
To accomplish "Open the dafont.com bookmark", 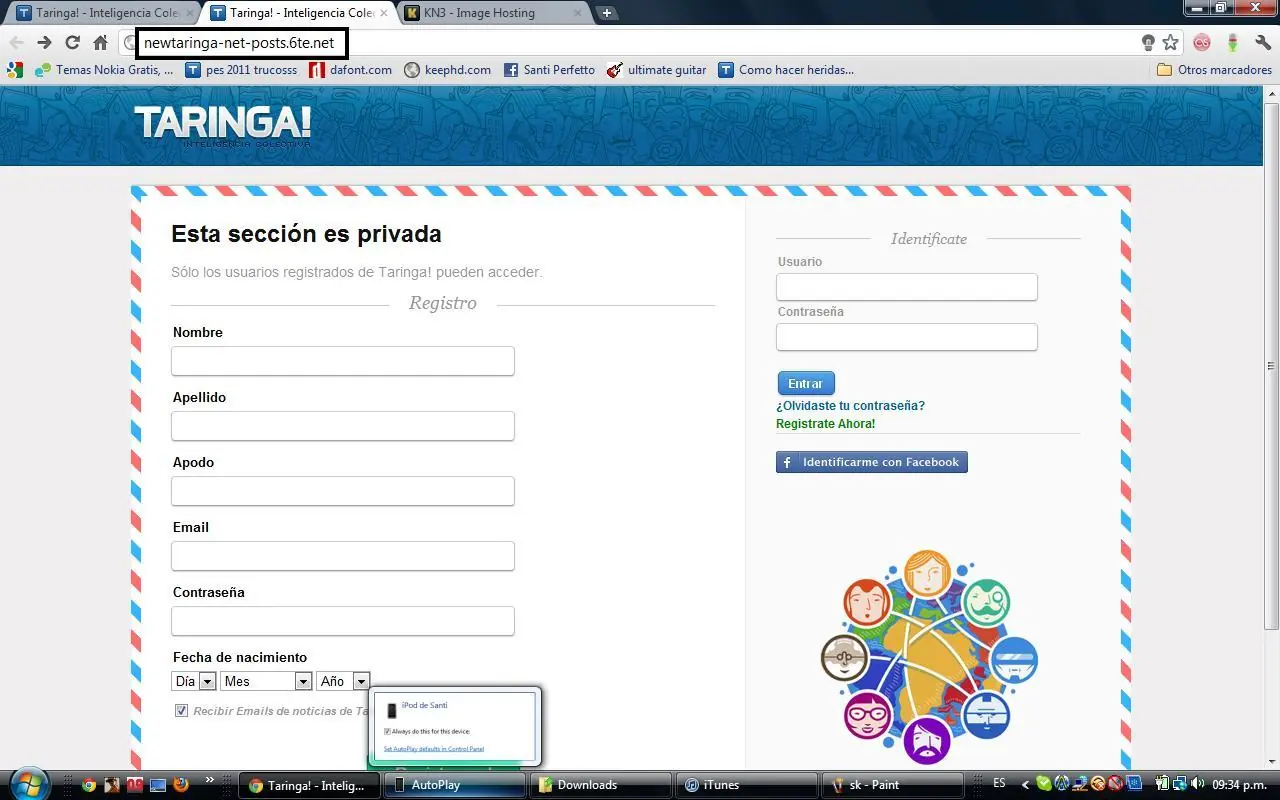I will pos(351,70).
